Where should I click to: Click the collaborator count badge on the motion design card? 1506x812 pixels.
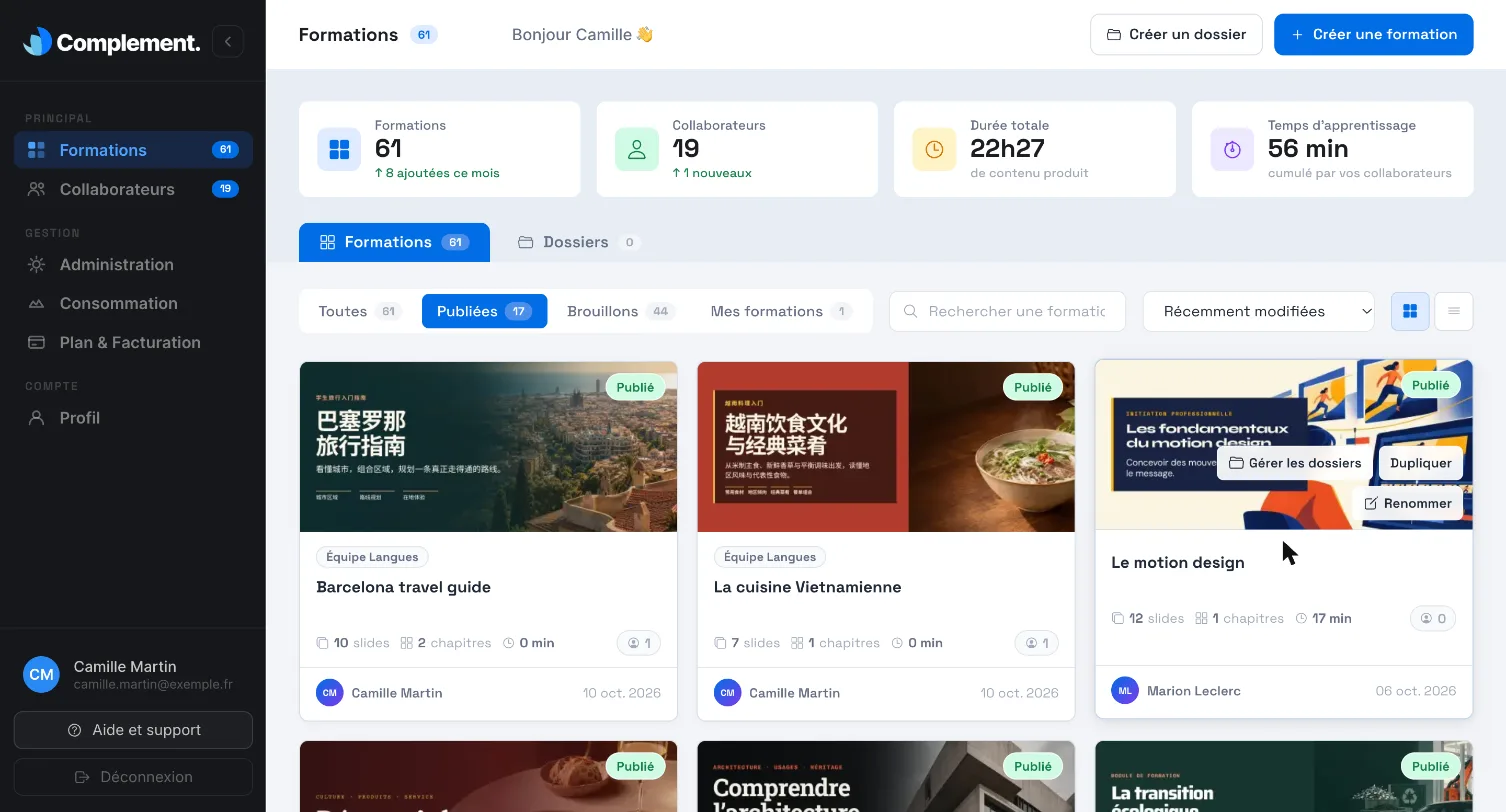click(1433, 619)
